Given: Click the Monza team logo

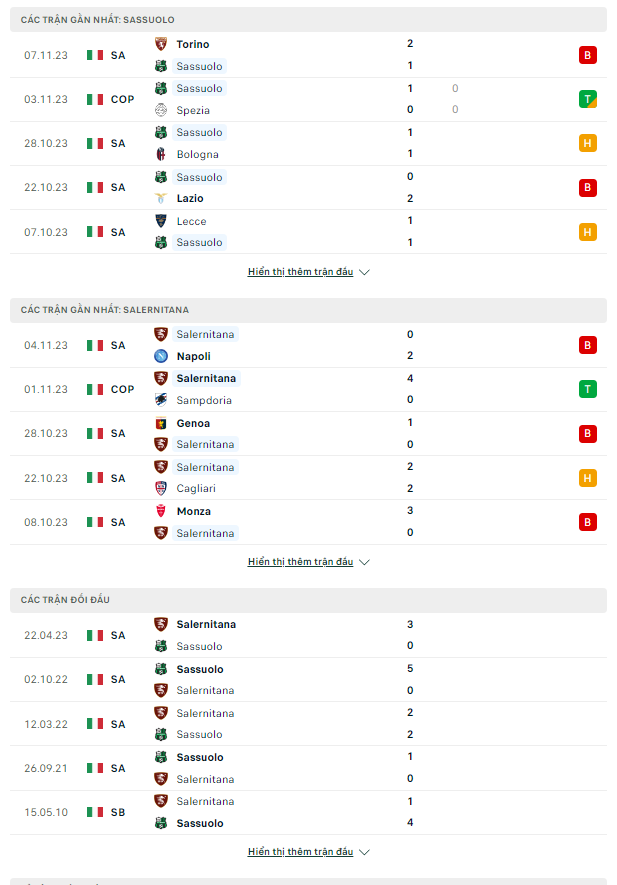Looking at the screenshot, I should (161, 511).
